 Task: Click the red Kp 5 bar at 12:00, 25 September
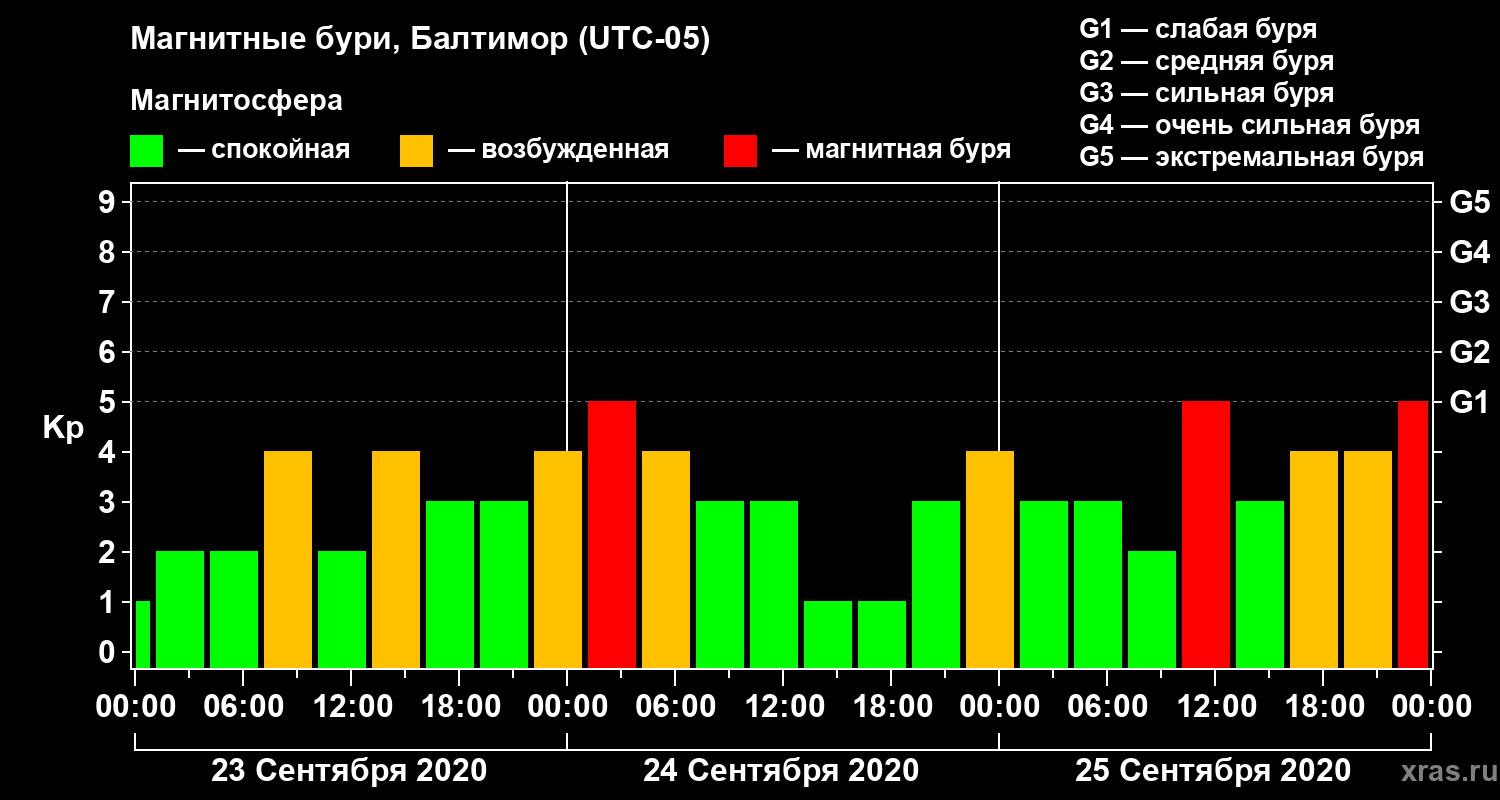pyautogui.click(x=1206, y=534)
